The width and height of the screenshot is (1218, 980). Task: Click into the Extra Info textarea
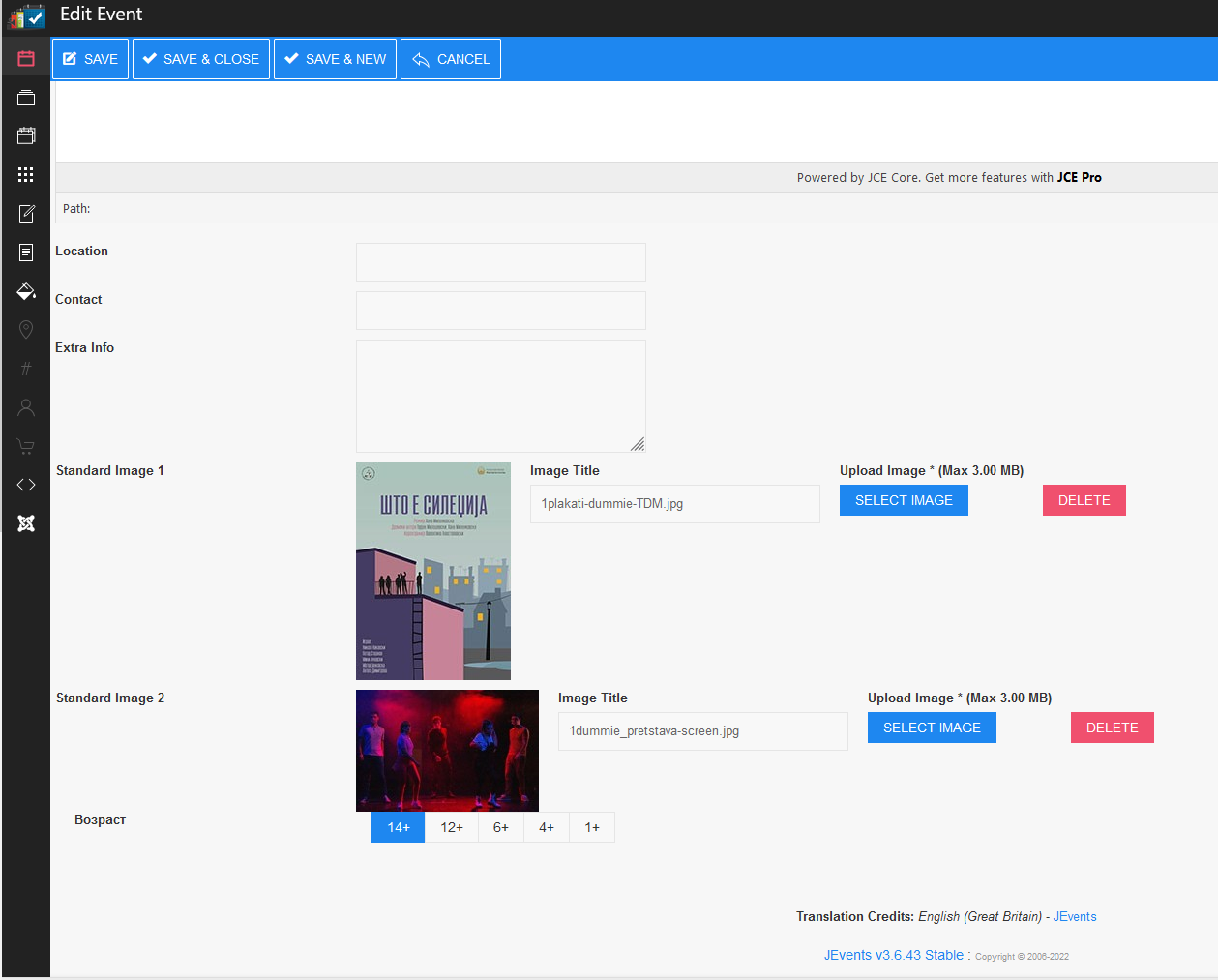click(501, 396)
